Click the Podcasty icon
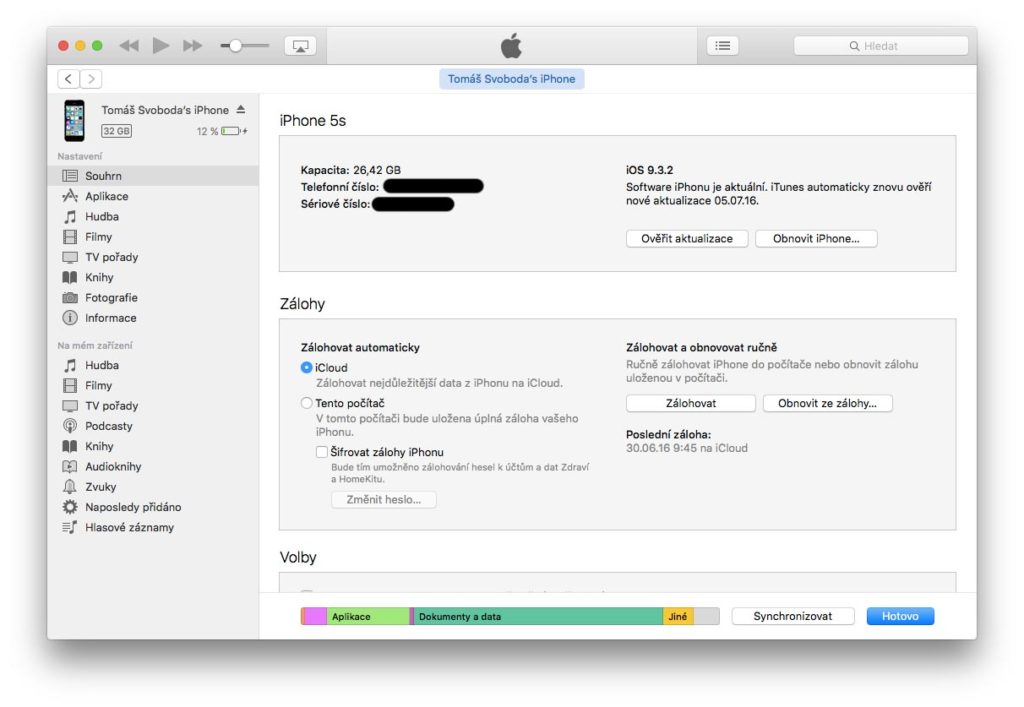 coord(70,426)
